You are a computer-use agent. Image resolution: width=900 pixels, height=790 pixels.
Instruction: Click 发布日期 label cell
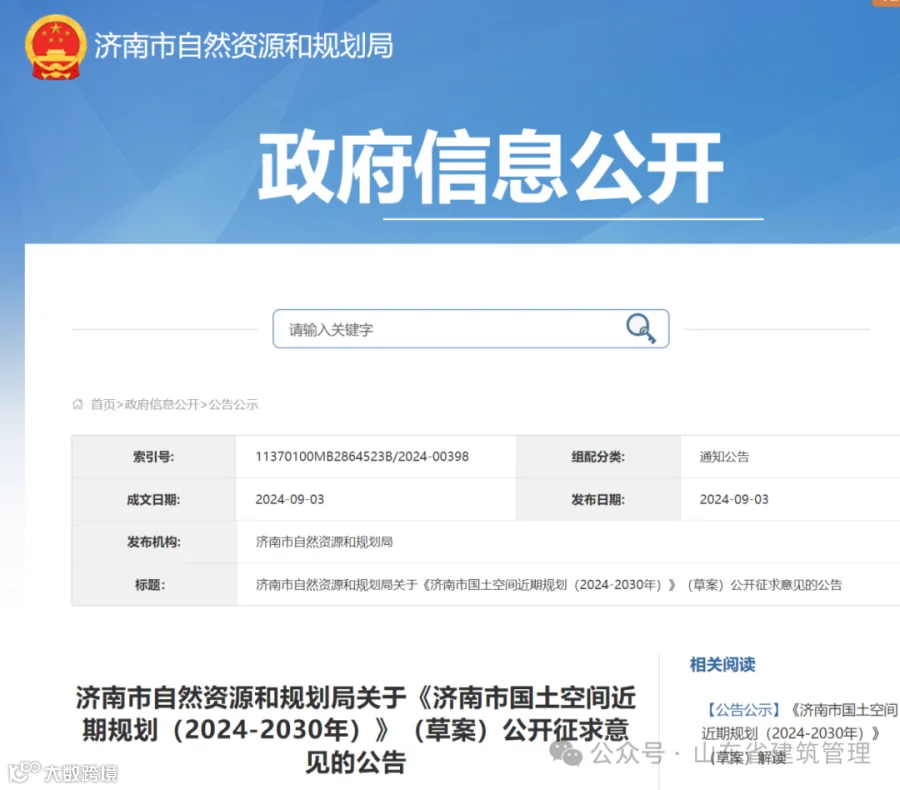coord(598,499)
